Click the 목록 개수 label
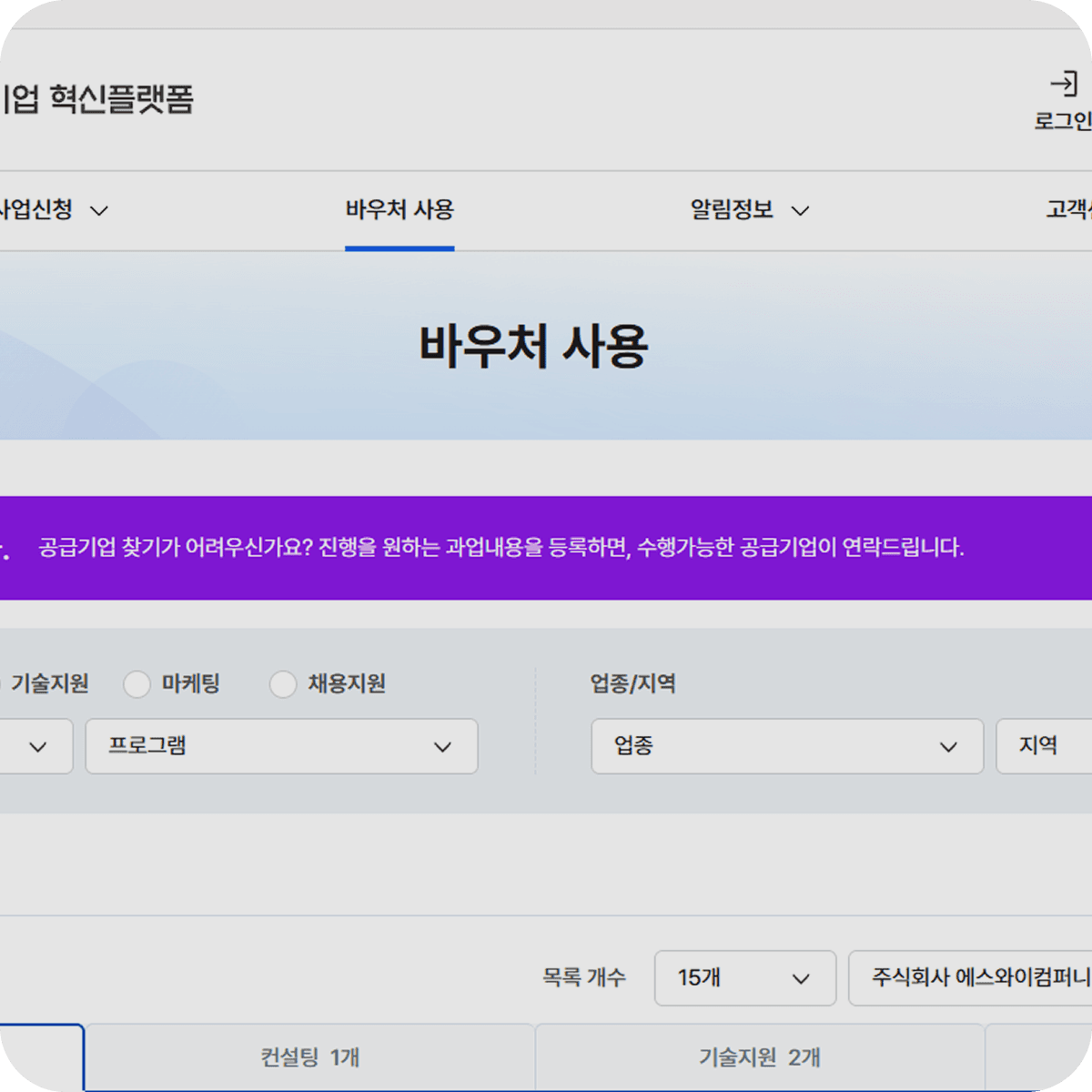 (584, 977)
